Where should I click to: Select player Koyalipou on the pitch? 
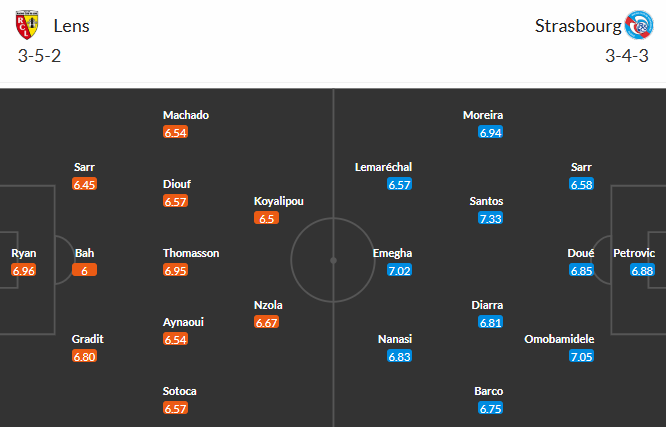(x=279, y=201)
